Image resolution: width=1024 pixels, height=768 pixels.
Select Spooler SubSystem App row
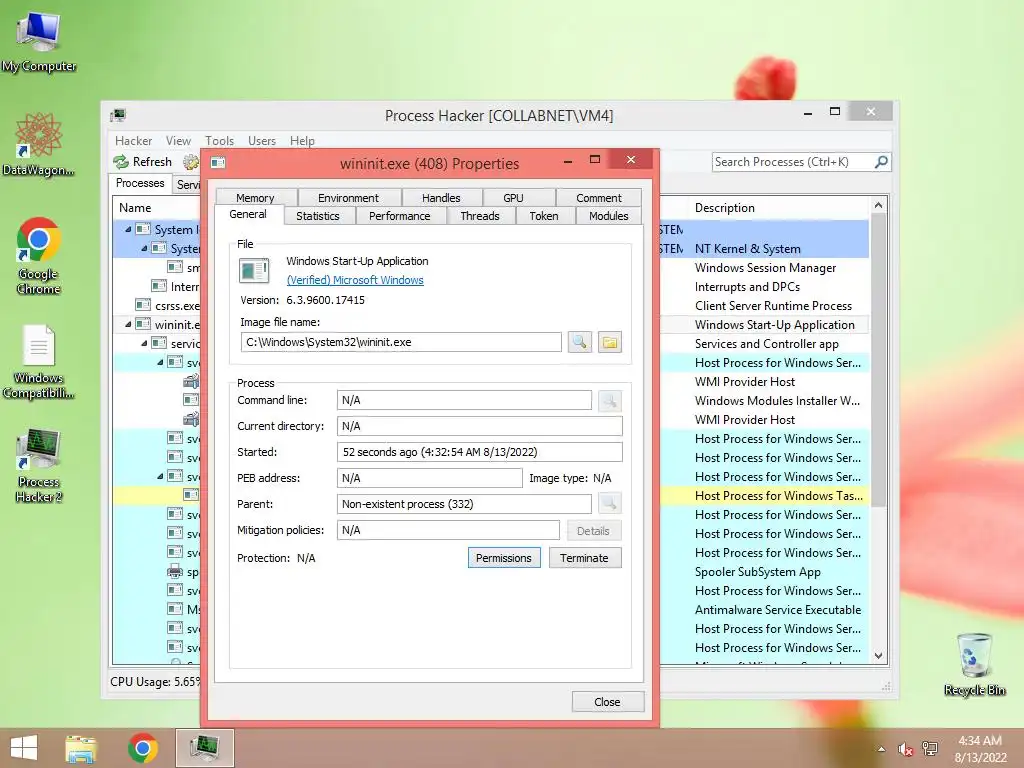click(x=758, y=571)
